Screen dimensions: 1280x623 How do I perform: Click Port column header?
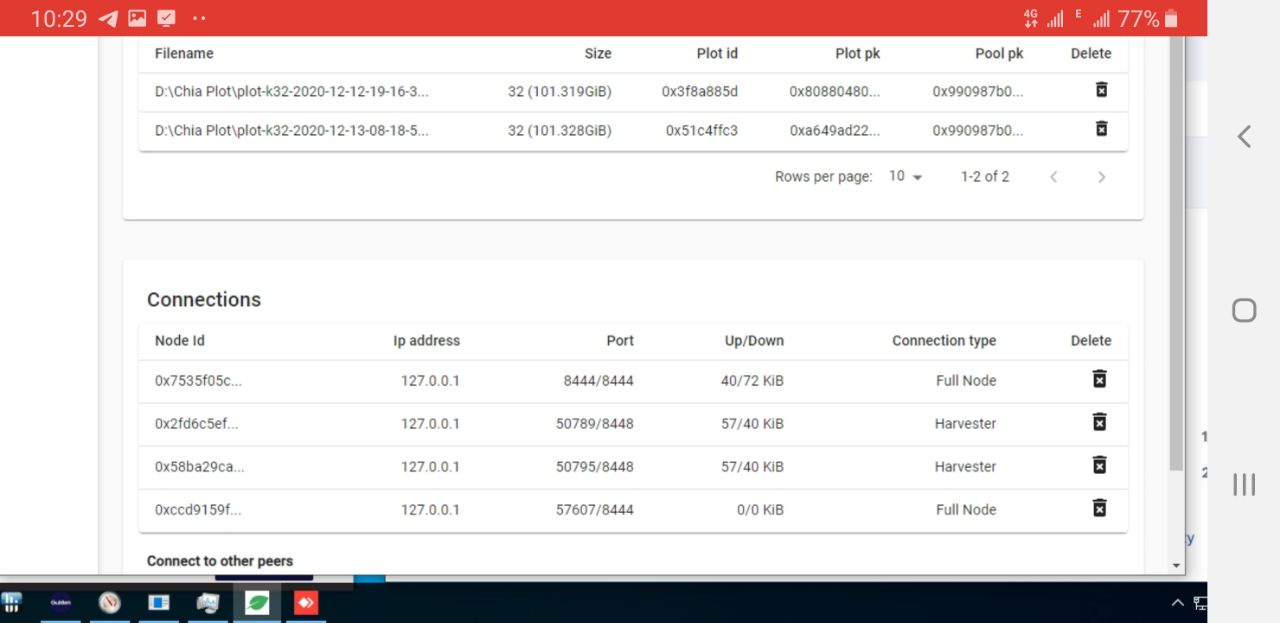[620, 340]
